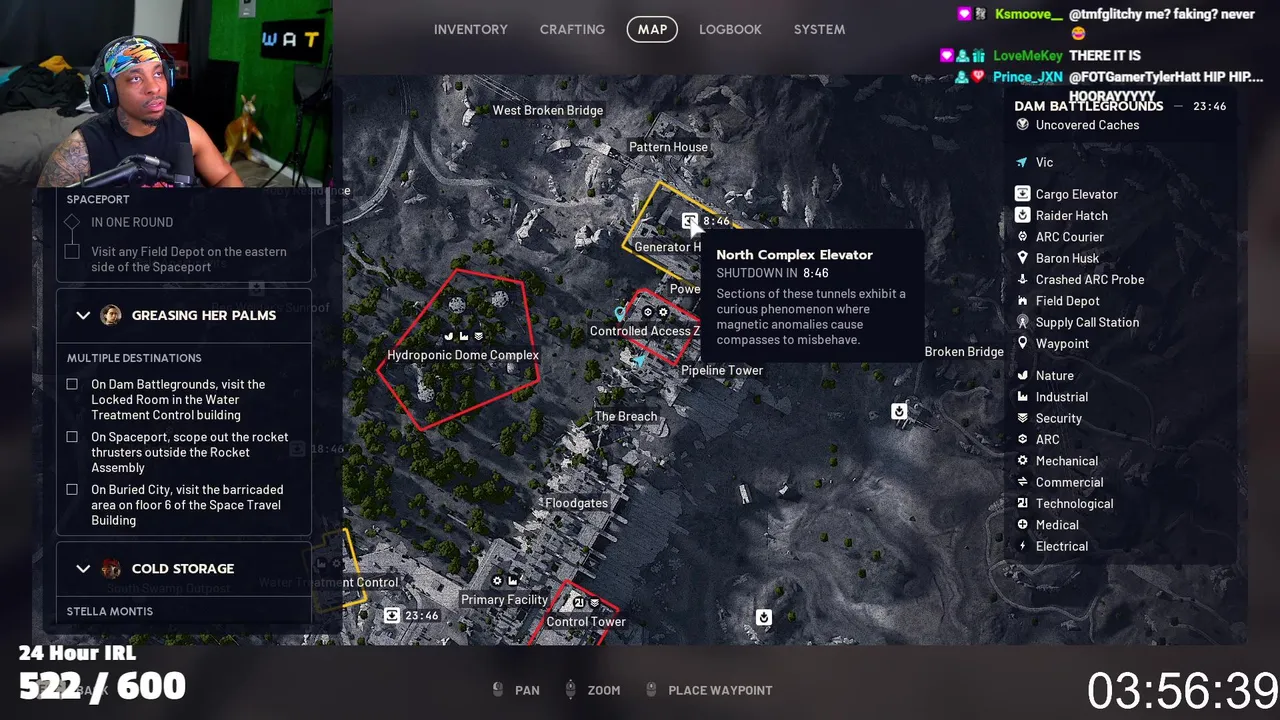The image size is (1280, 720).
Task: Collapse the Cold Storage quest
Action: pyautogui.click(x=83, y=568)
